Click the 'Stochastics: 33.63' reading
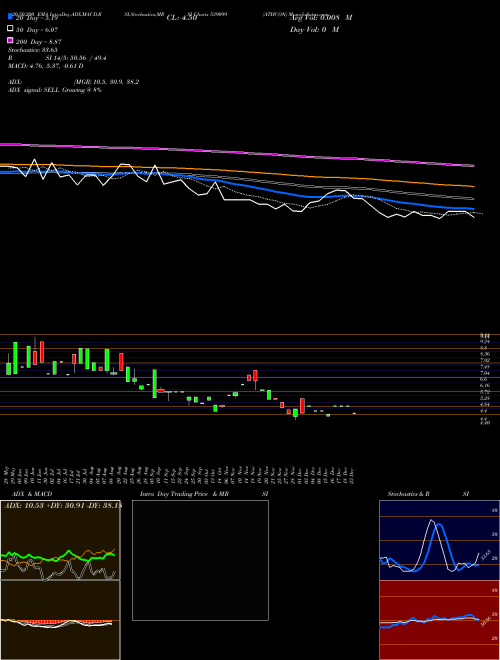 [32, 50]
